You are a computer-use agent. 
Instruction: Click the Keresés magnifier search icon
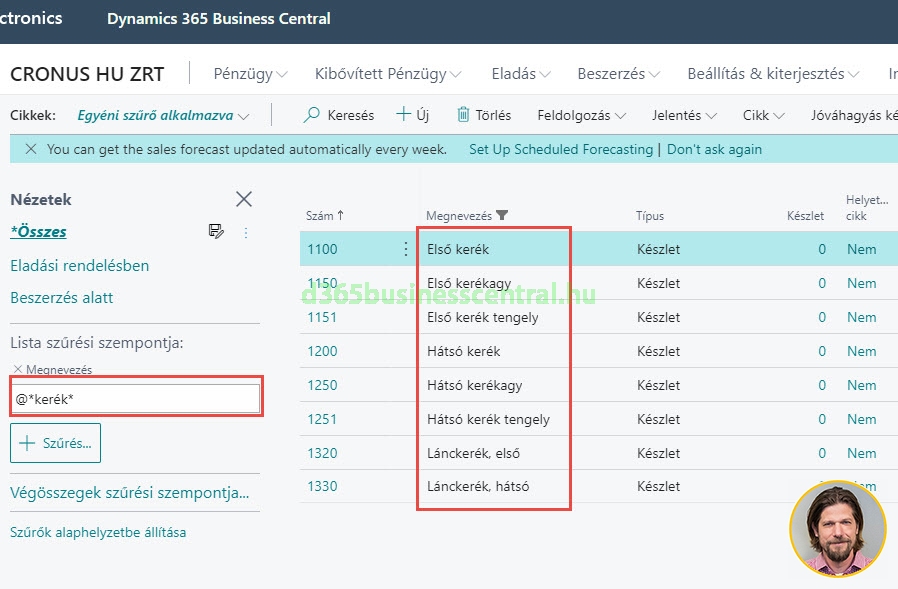pyautogui.click(x=312, y=115)
